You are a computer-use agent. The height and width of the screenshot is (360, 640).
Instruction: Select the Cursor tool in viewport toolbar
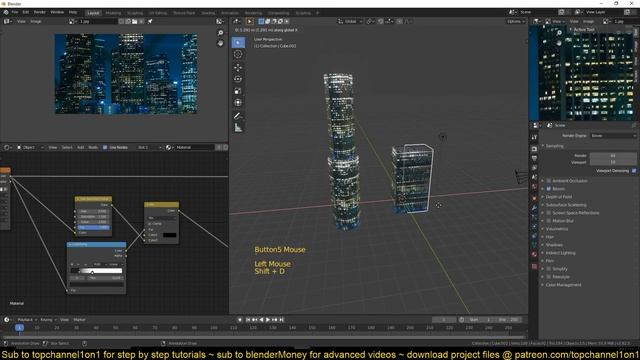pos(238,54)
